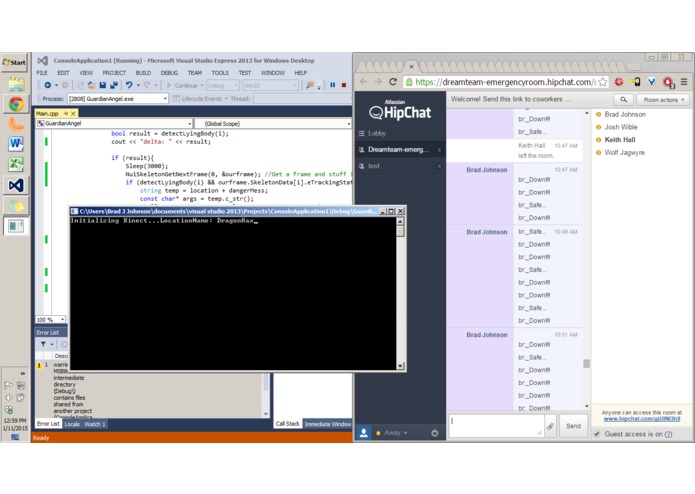This screenshot has height=494, width=695.
Task: Click the HipChat search magnifier button
Action: tap(624, 100)
